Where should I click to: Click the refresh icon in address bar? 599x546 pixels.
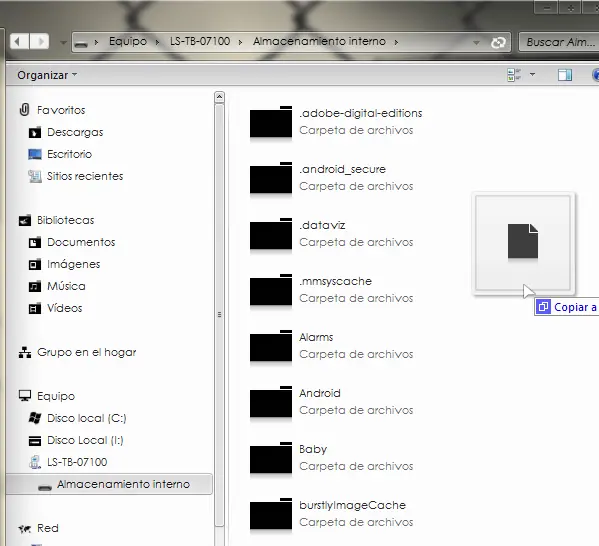click(x=498, y=42)
